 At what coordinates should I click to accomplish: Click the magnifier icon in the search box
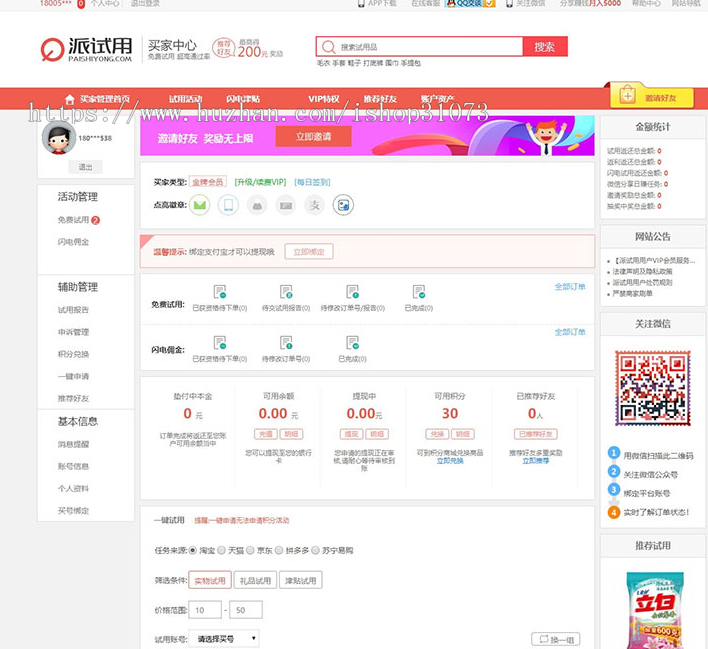[329, 47]
